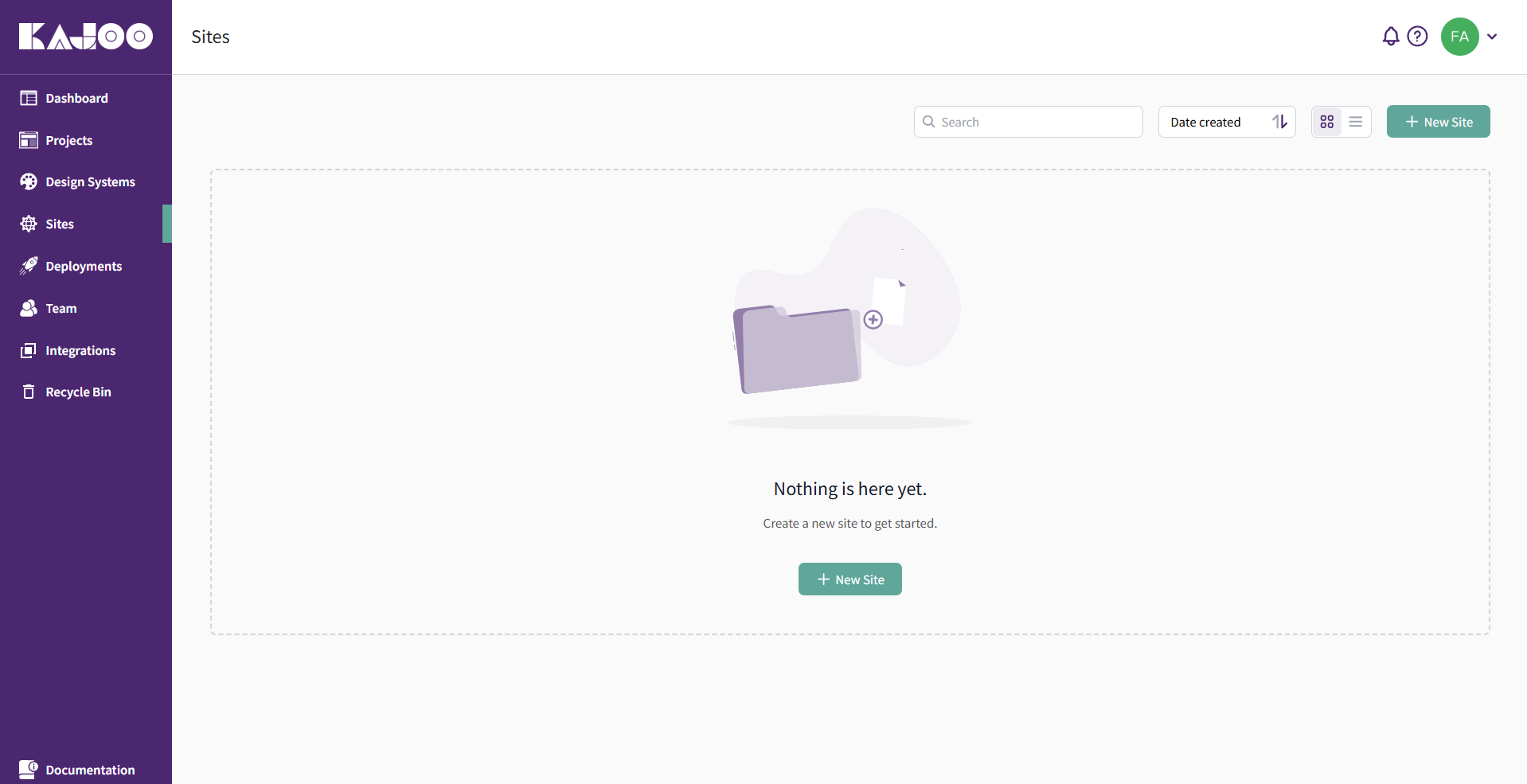Open Deployments menu item

[x=86, y=266]
